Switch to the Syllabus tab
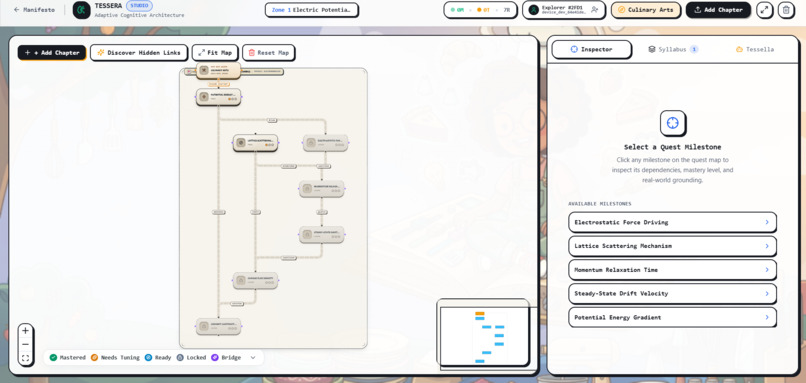806x383 pixels. 673,49
